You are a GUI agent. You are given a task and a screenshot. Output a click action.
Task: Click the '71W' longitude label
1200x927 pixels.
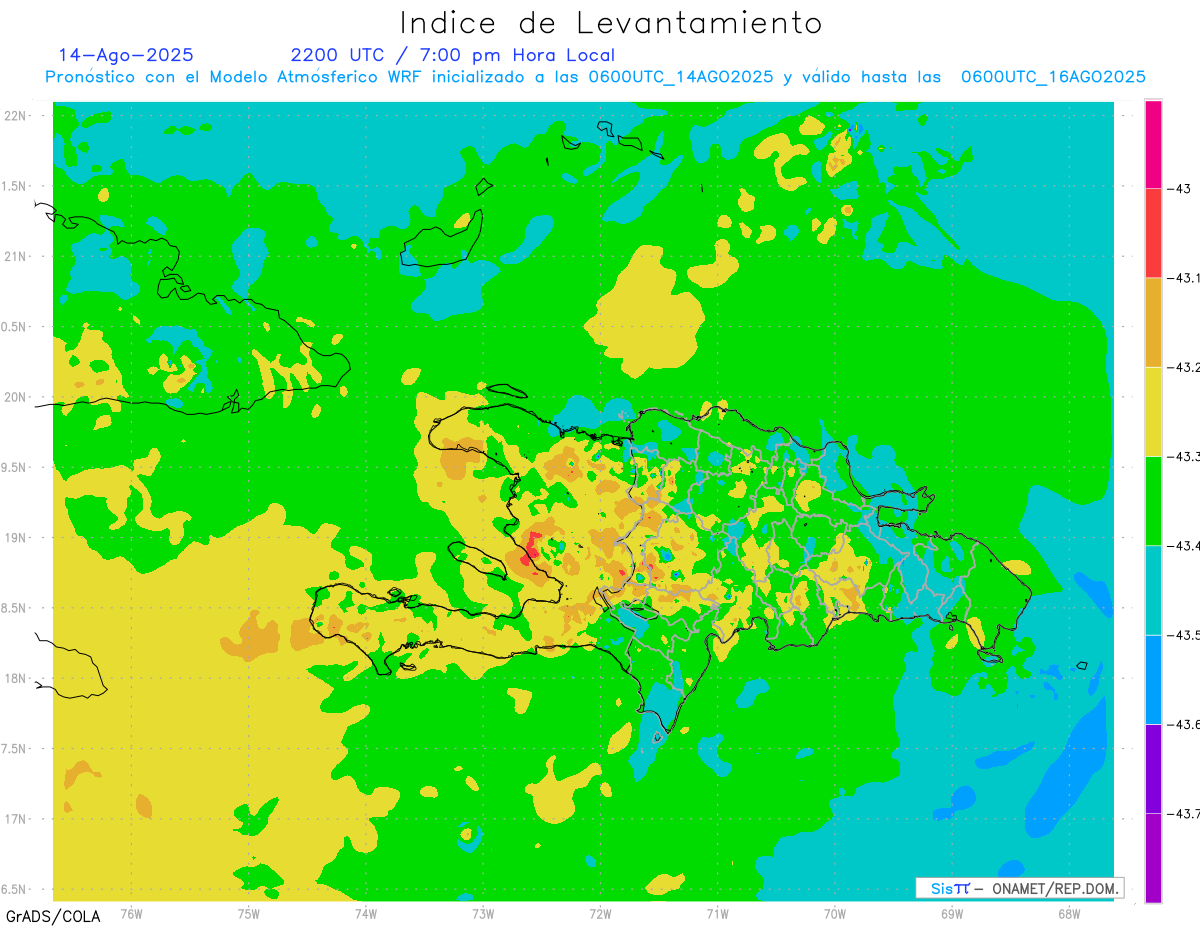coord(717,913)
